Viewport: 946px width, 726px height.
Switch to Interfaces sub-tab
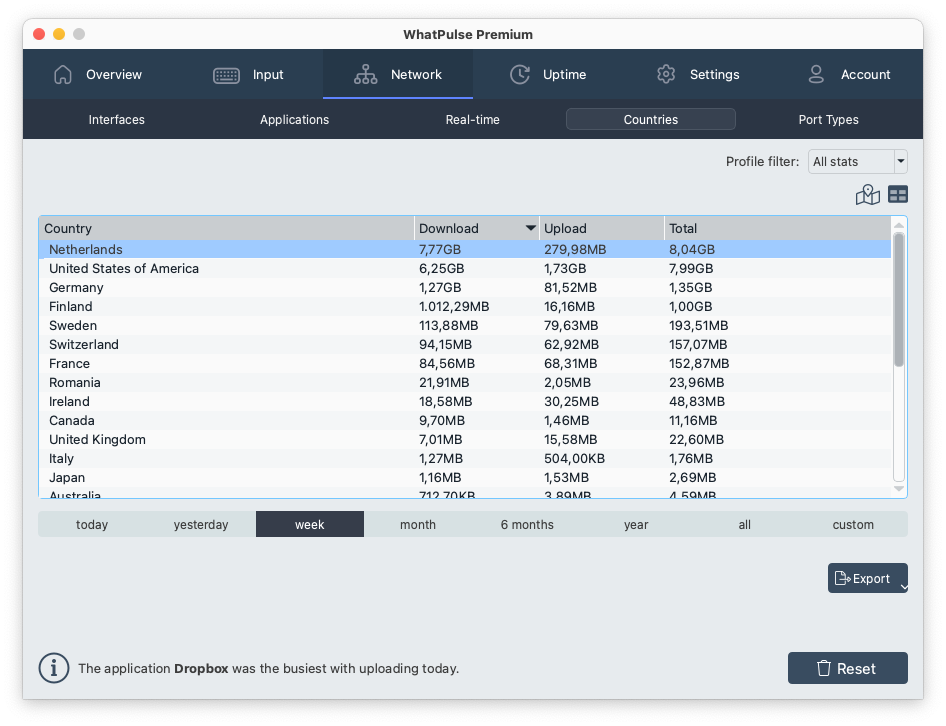pos(116,119)
